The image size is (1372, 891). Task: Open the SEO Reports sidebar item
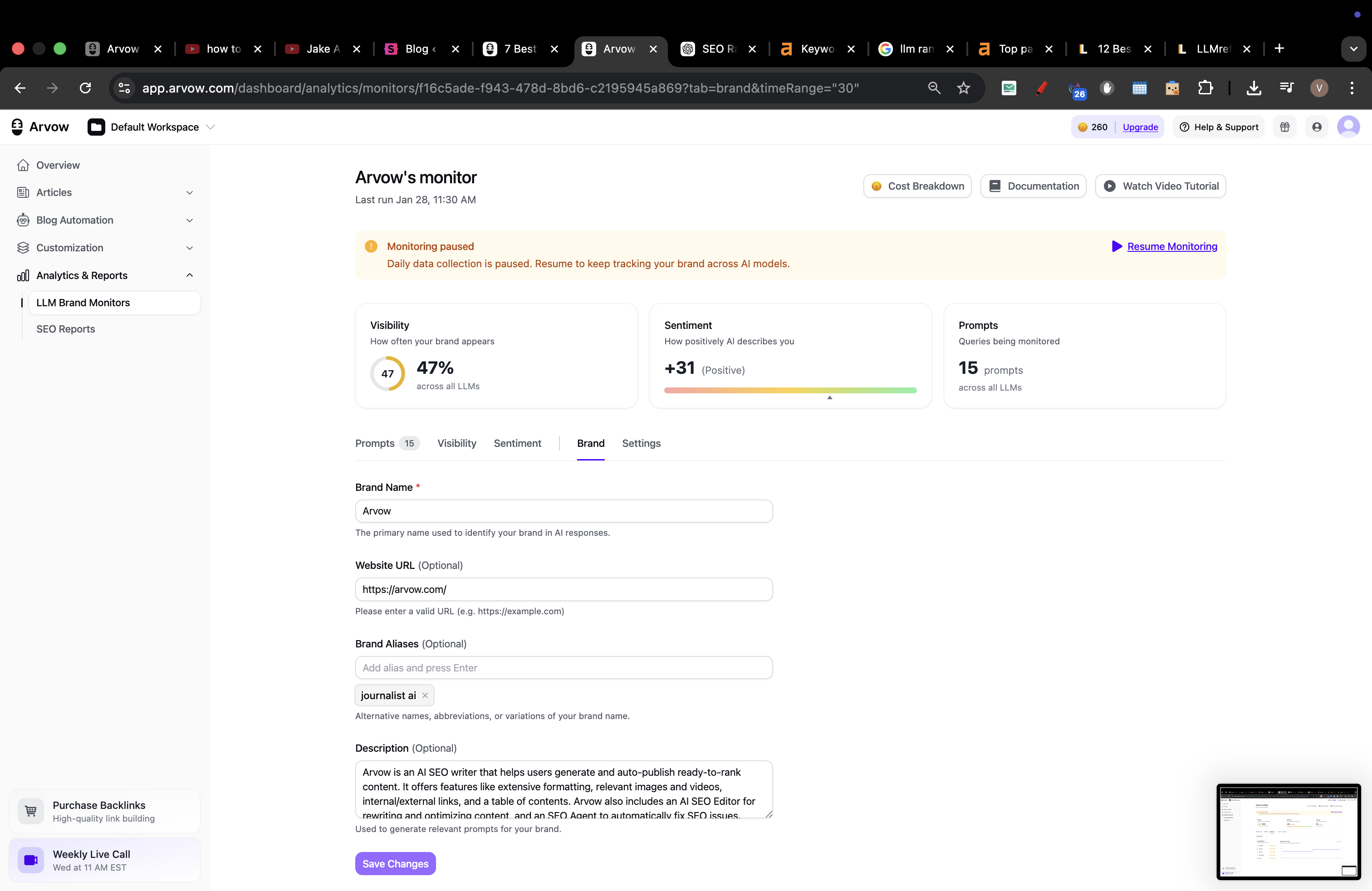[x=66, y=329]
